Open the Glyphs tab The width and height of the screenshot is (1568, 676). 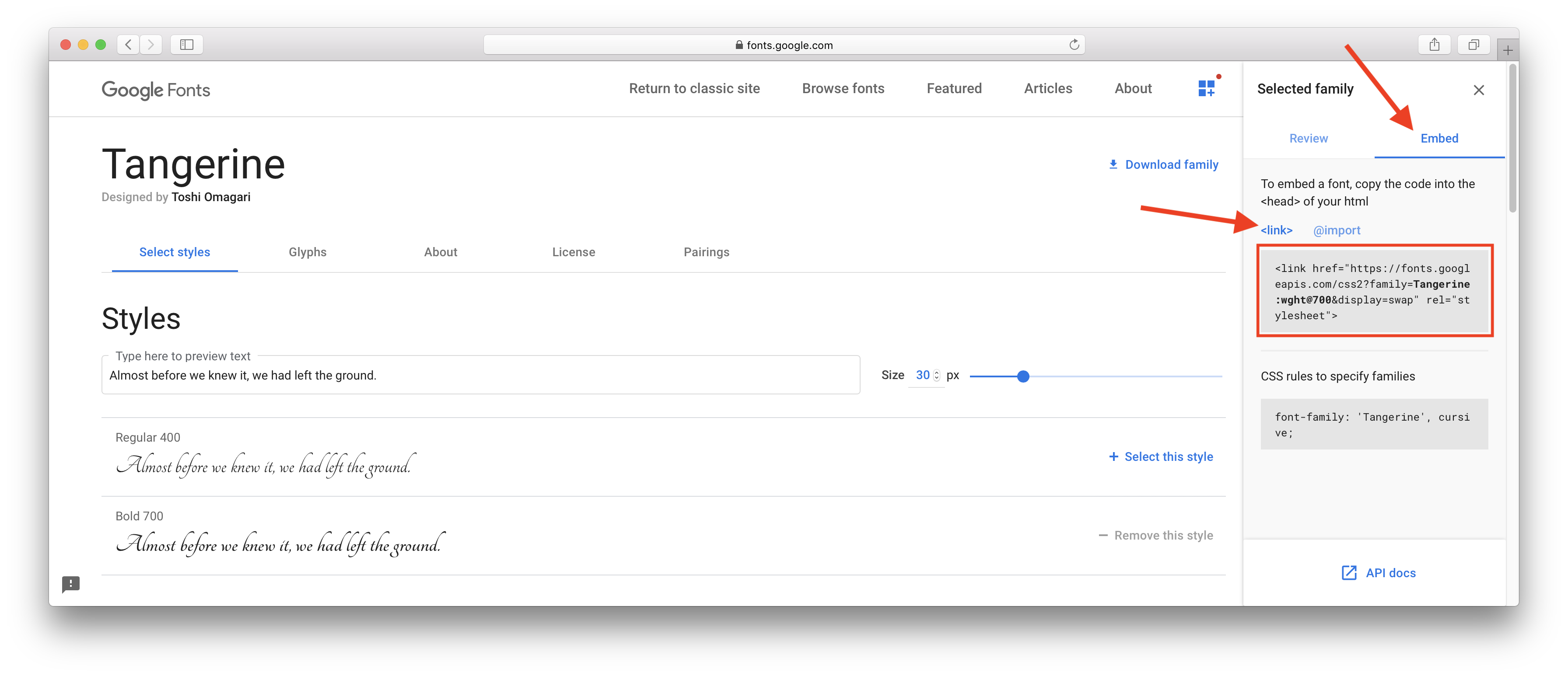tap(308, 252)
